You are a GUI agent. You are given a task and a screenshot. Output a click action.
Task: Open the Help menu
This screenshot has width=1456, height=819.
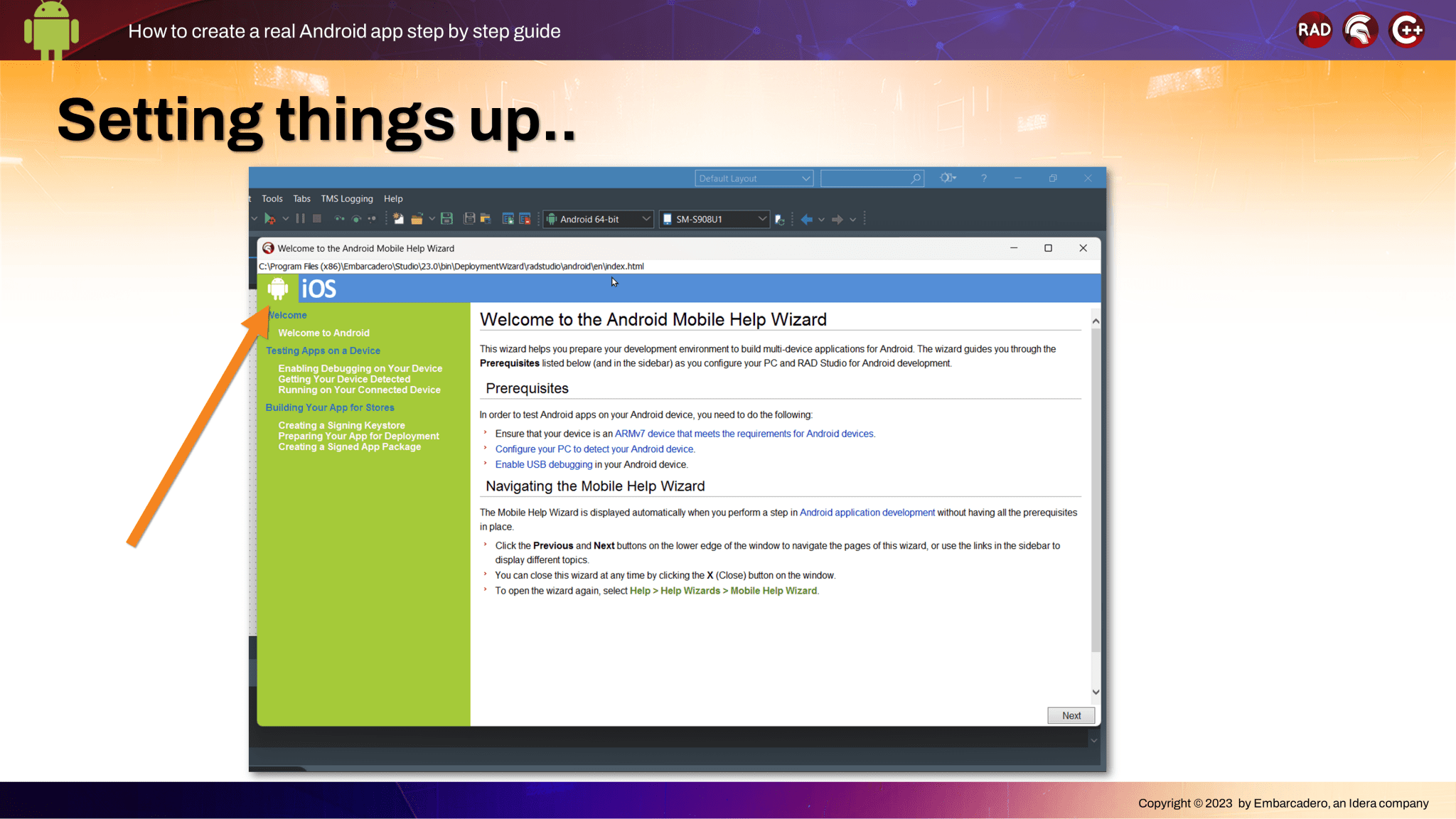[x=393, y=198]
